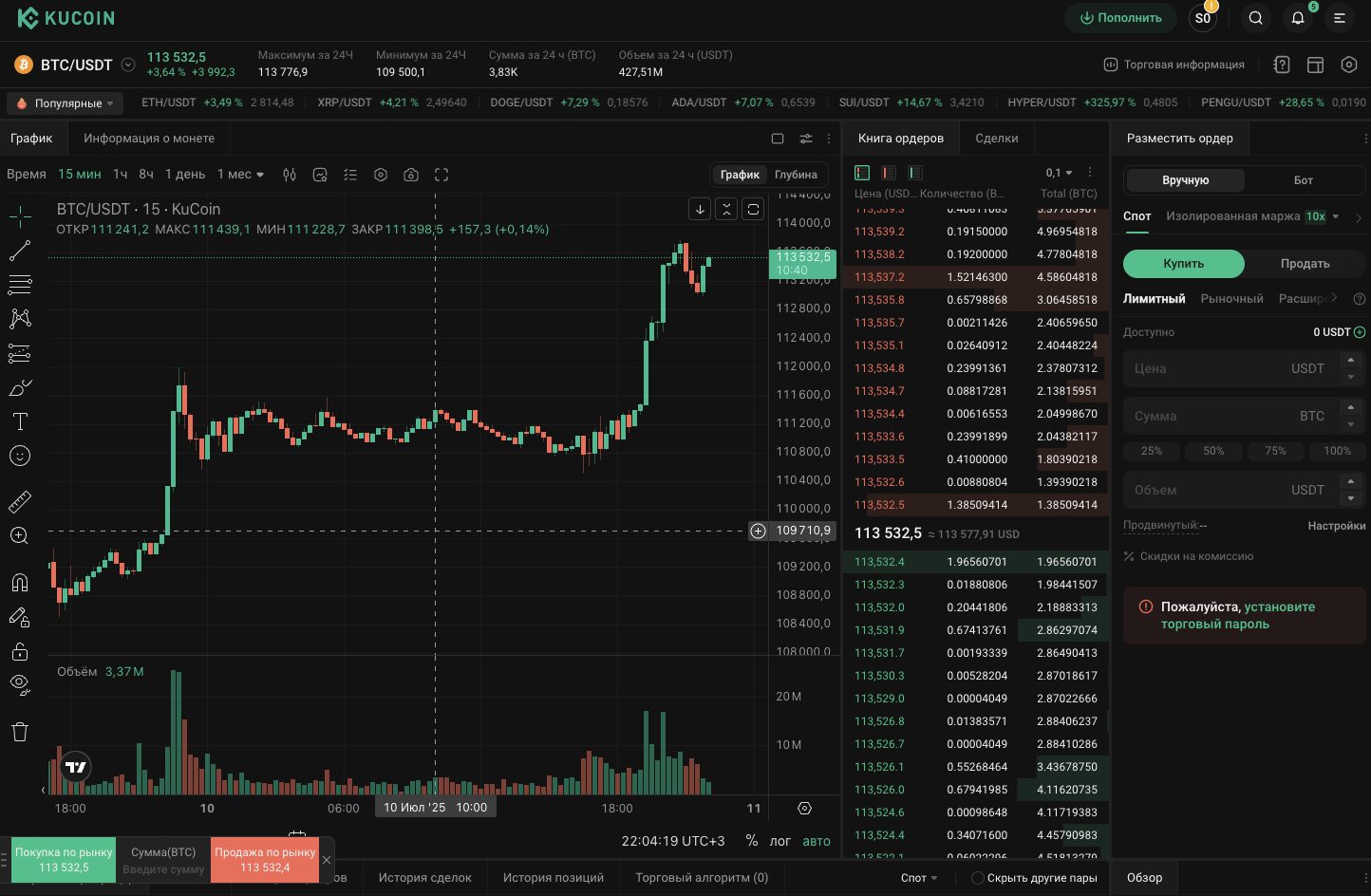
Task: Toggle percent scale on chart
Action: (752, 841)
